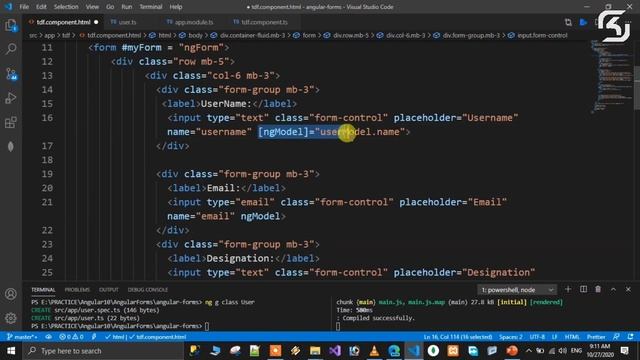Open the Accounts menu icon
The width and height of the screenshot is (640, 360).
coord(11,294)
